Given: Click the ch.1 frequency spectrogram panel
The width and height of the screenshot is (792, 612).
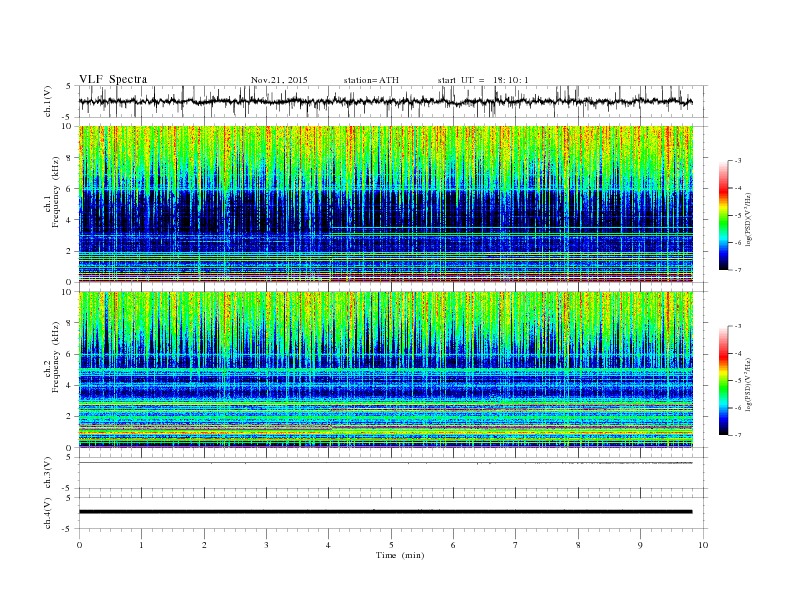Looking at the screenshot, I should 386,204.
